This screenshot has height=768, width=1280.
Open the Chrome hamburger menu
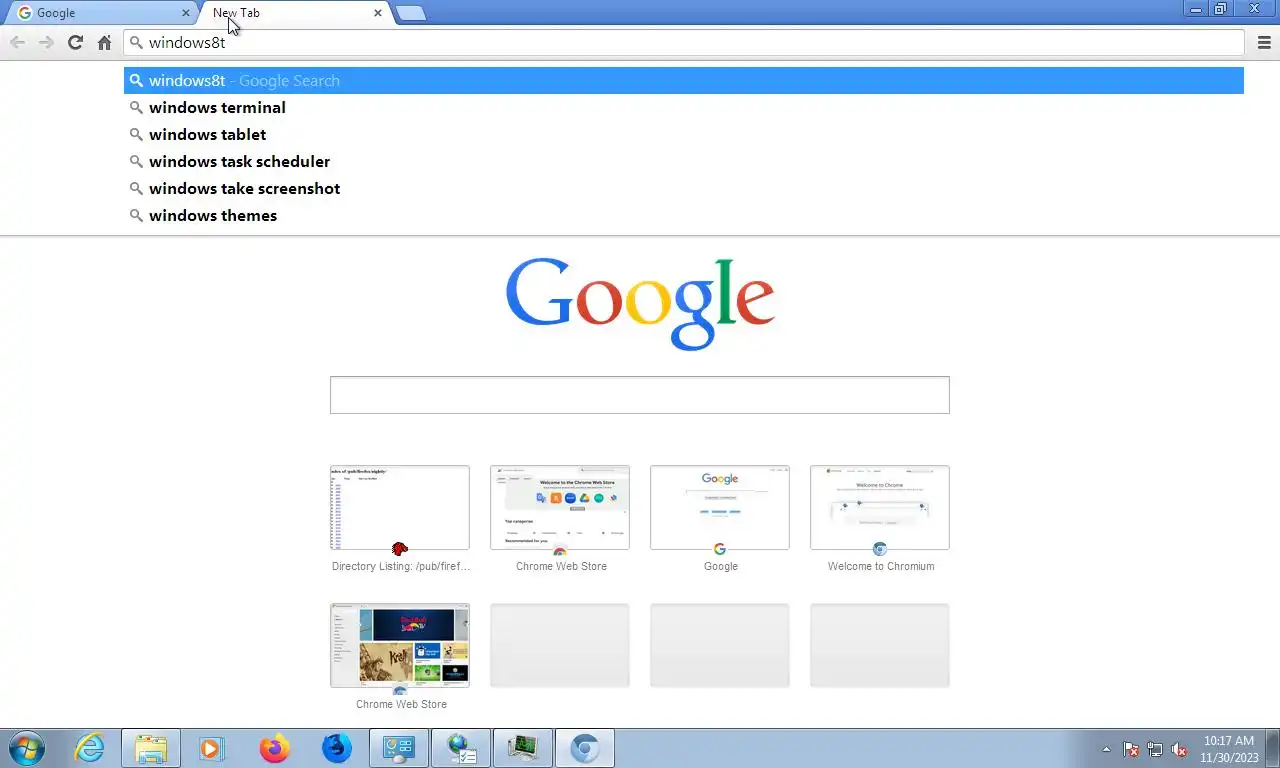click(x=1265, y=42)
